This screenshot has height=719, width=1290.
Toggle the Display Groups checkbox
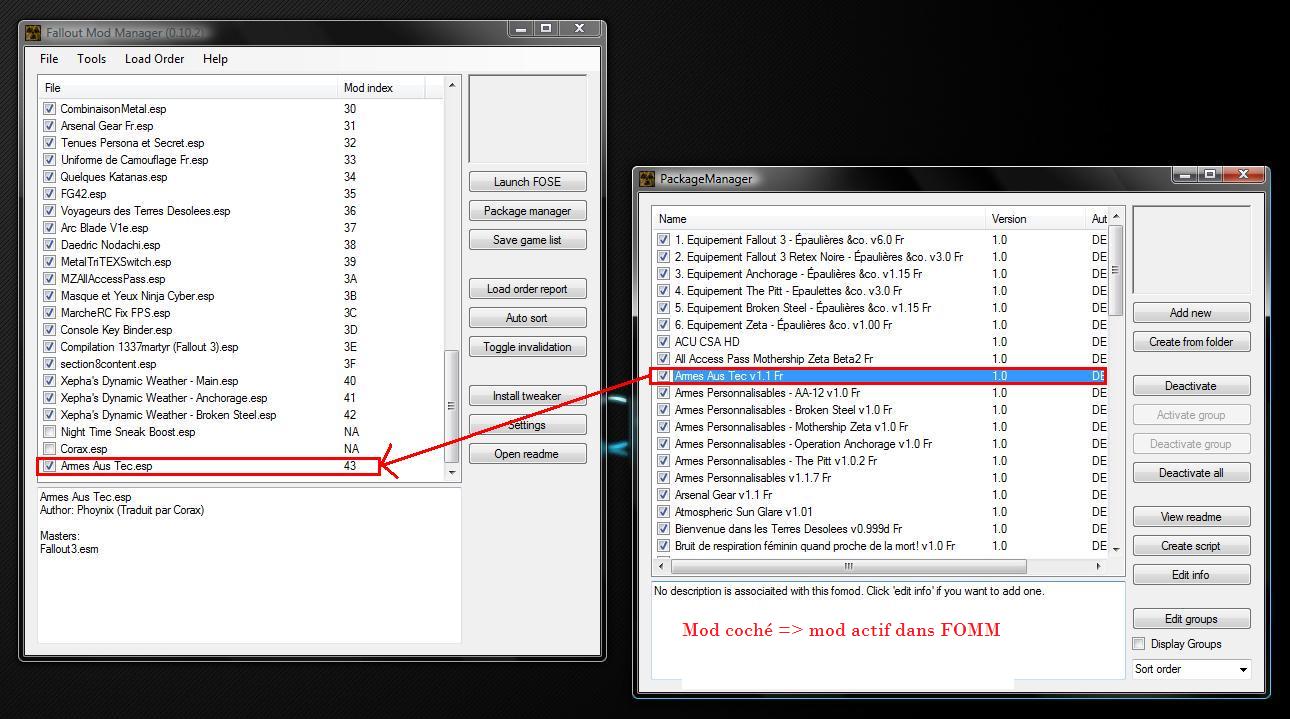coord(1139,644)
